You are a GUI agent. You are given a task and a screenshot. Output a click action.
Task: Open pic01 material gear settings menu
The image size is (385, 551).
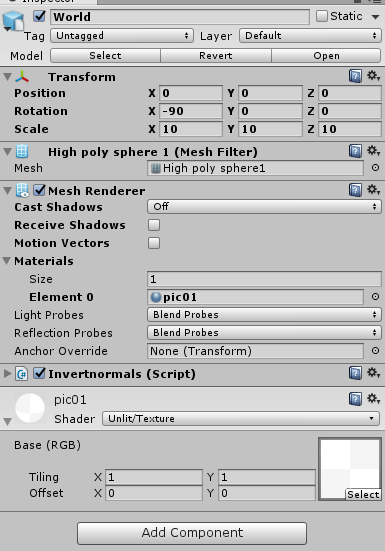(373, 399)
